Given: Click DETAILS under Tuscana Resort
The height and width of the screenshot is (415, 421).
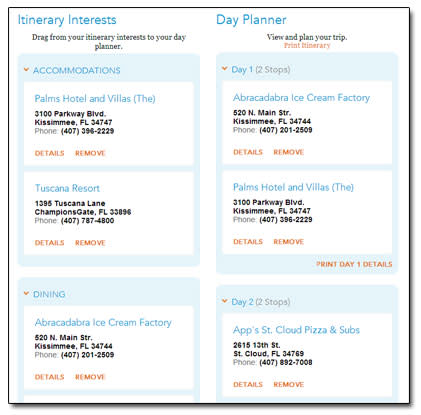Looking at the screenshot, I should (x=49, y=243).
